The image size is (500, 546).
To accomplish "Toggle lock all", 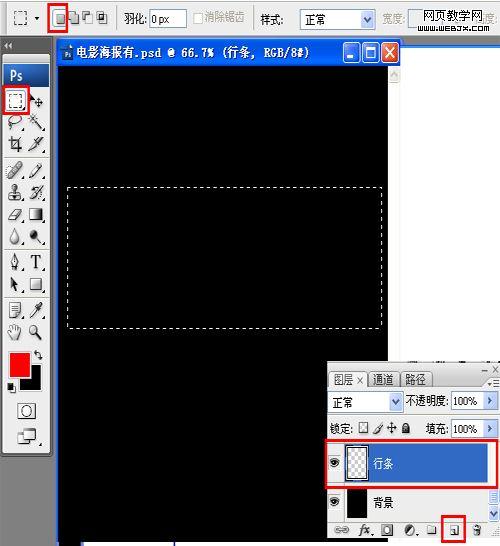I will (x=406, y=428).
